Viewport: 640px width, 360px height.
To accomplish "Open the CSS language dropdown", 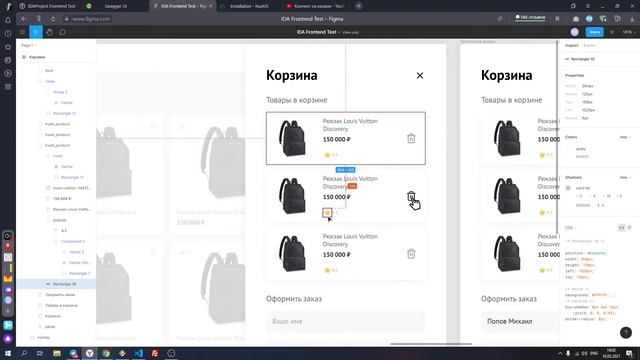I will [x=571, y=227].
